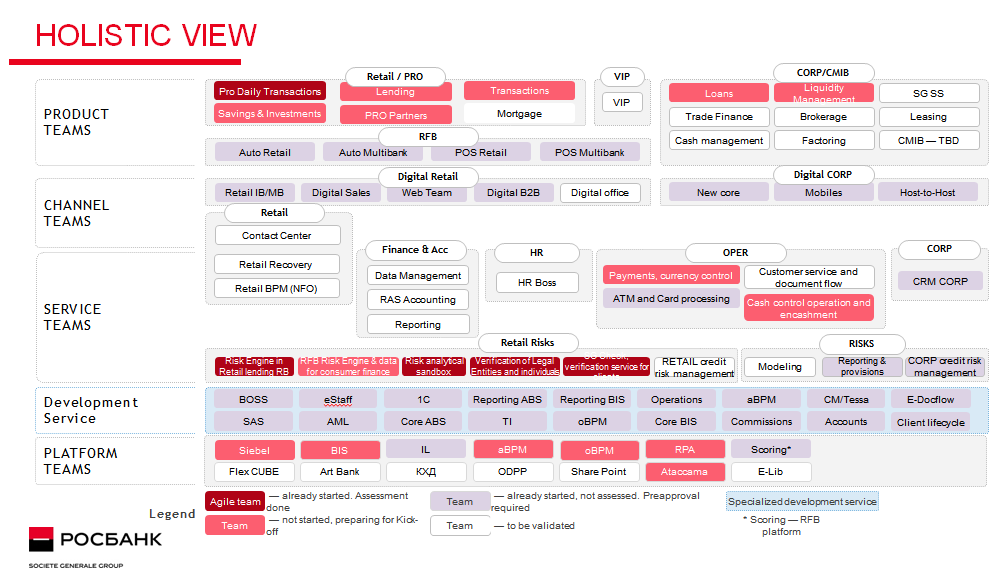Click the Rosbank logo icon
1004x574 pixels.
pos(41,541)
